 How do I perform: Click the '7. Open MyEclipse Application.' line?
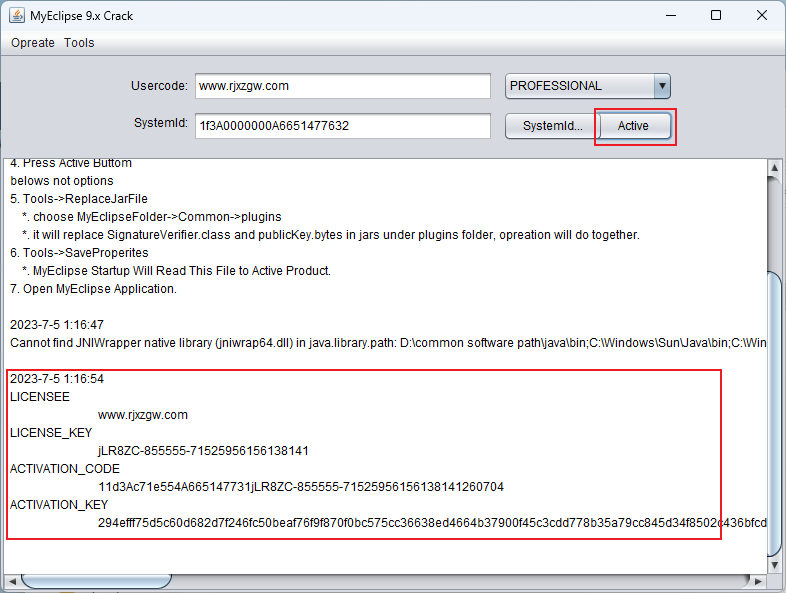93,289
